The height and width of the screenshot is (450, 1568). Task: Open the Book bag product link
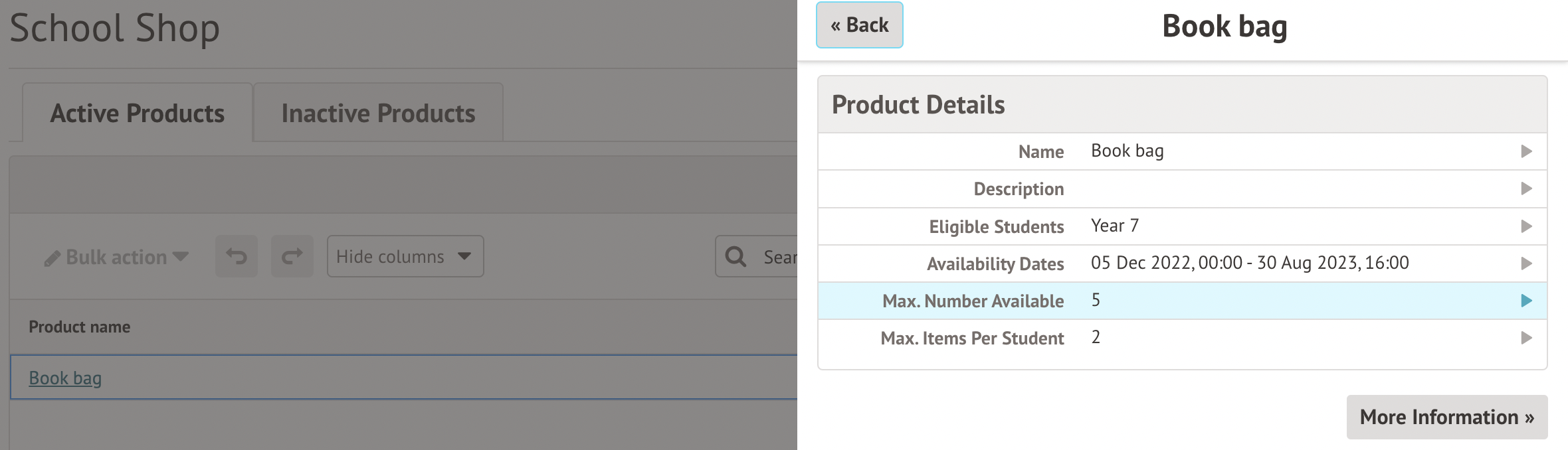pyautogui.click(x=65, y=378)
